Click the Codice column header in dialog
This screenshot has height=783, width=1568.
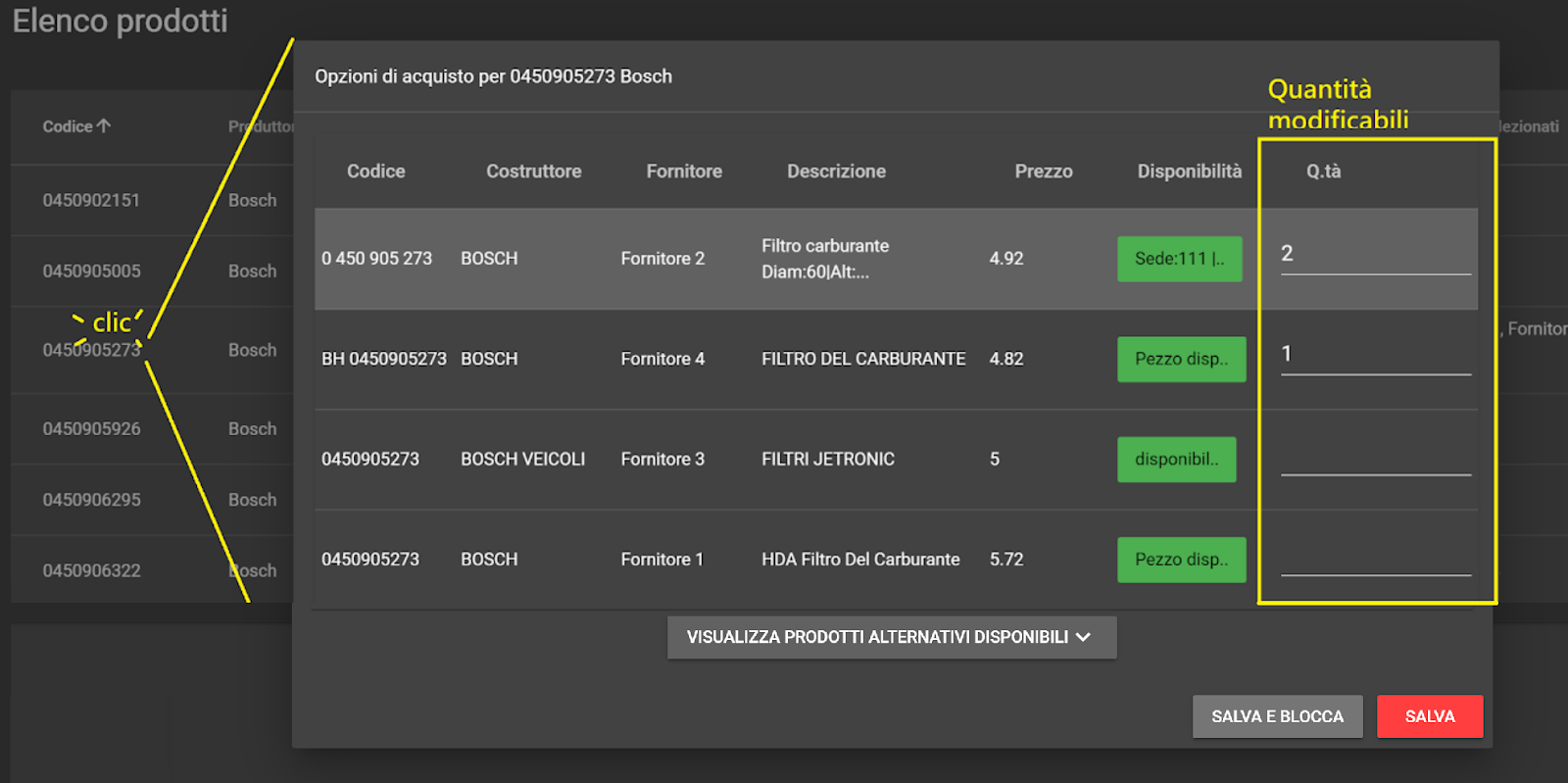point(376,171)
